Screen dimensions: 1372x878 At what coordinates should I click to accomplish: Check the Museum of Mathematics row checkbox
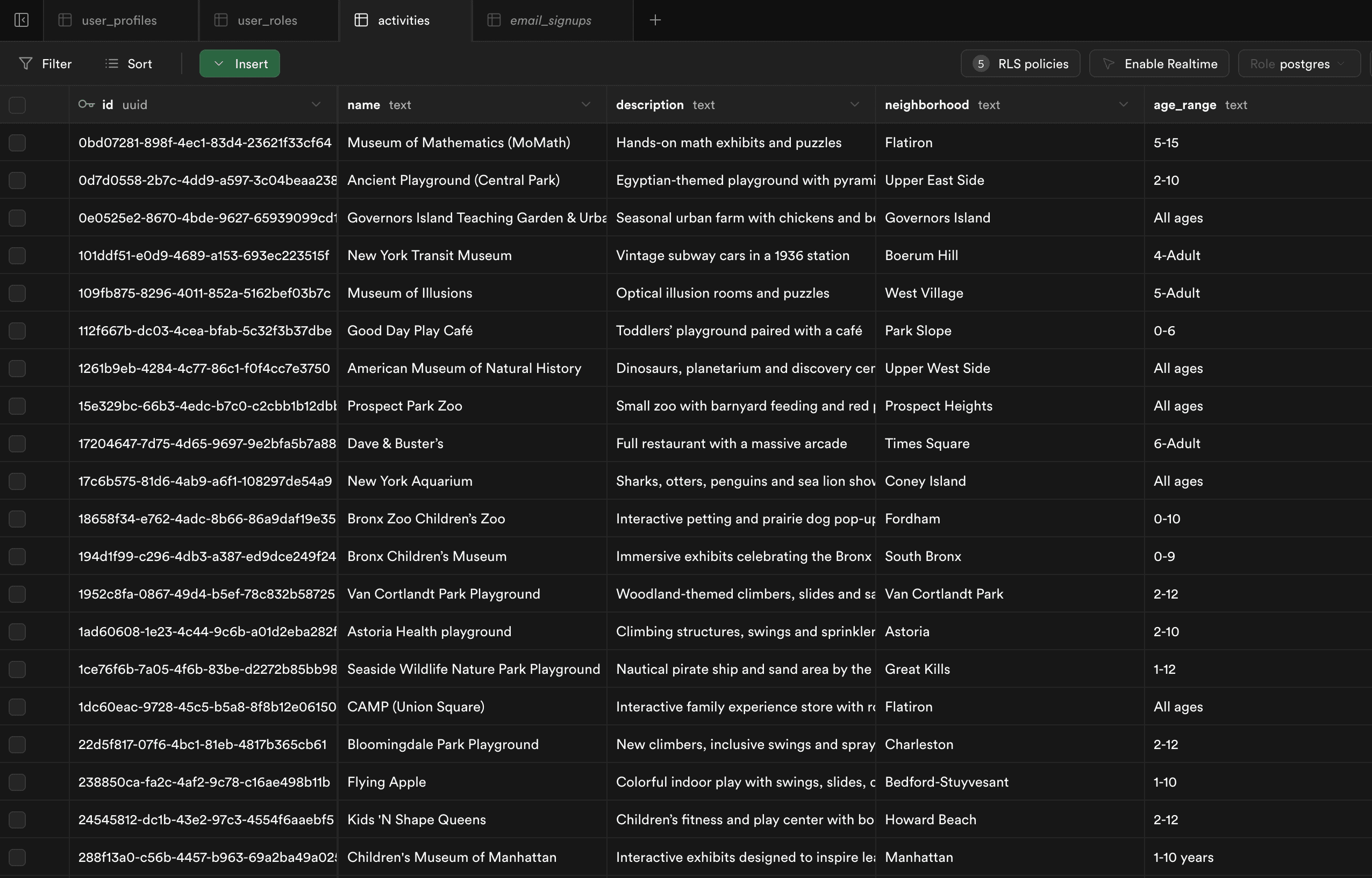[17, 142]
